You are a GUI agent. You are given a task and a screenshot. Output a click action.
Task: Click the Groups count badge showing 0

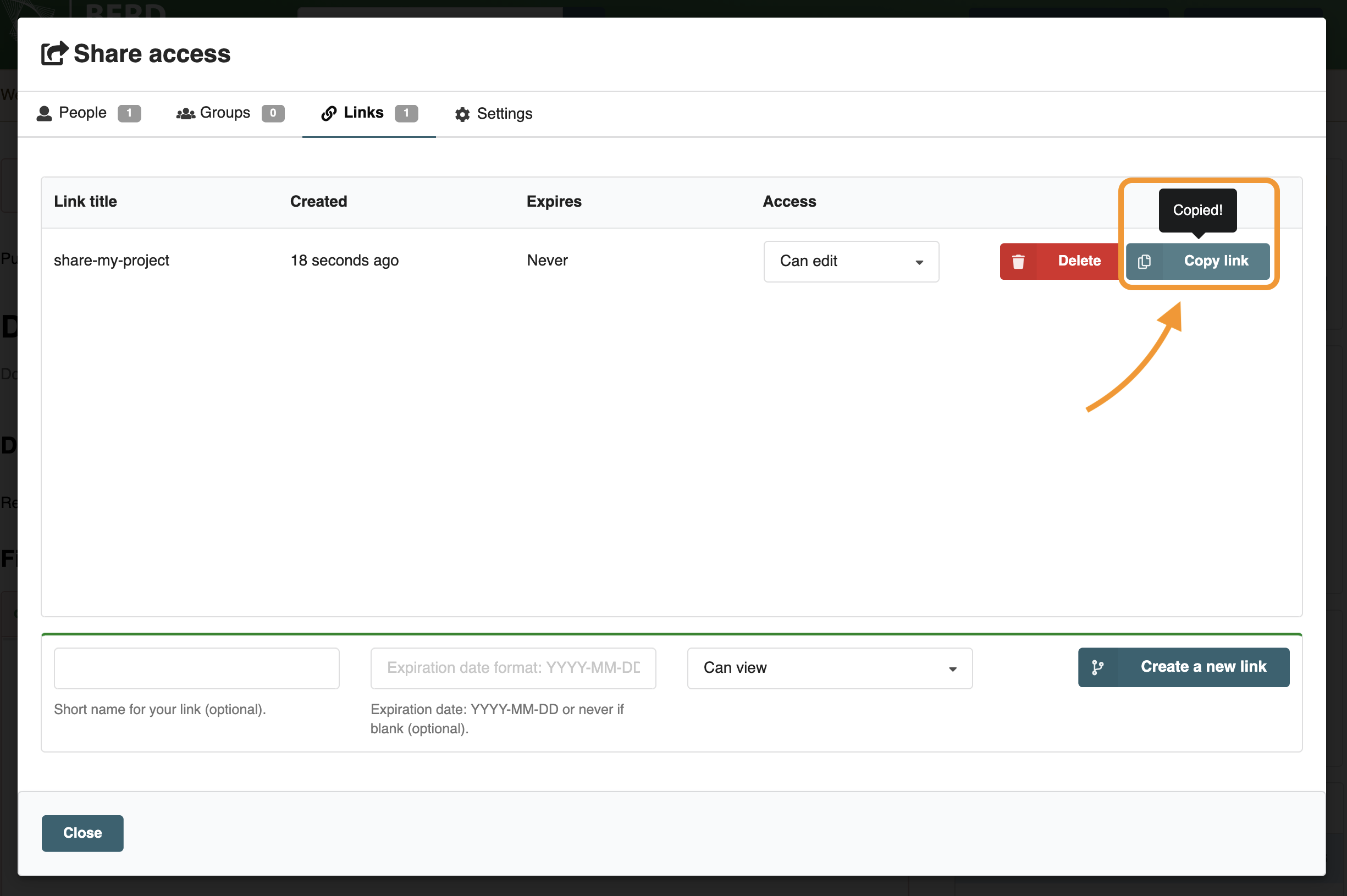273,113
